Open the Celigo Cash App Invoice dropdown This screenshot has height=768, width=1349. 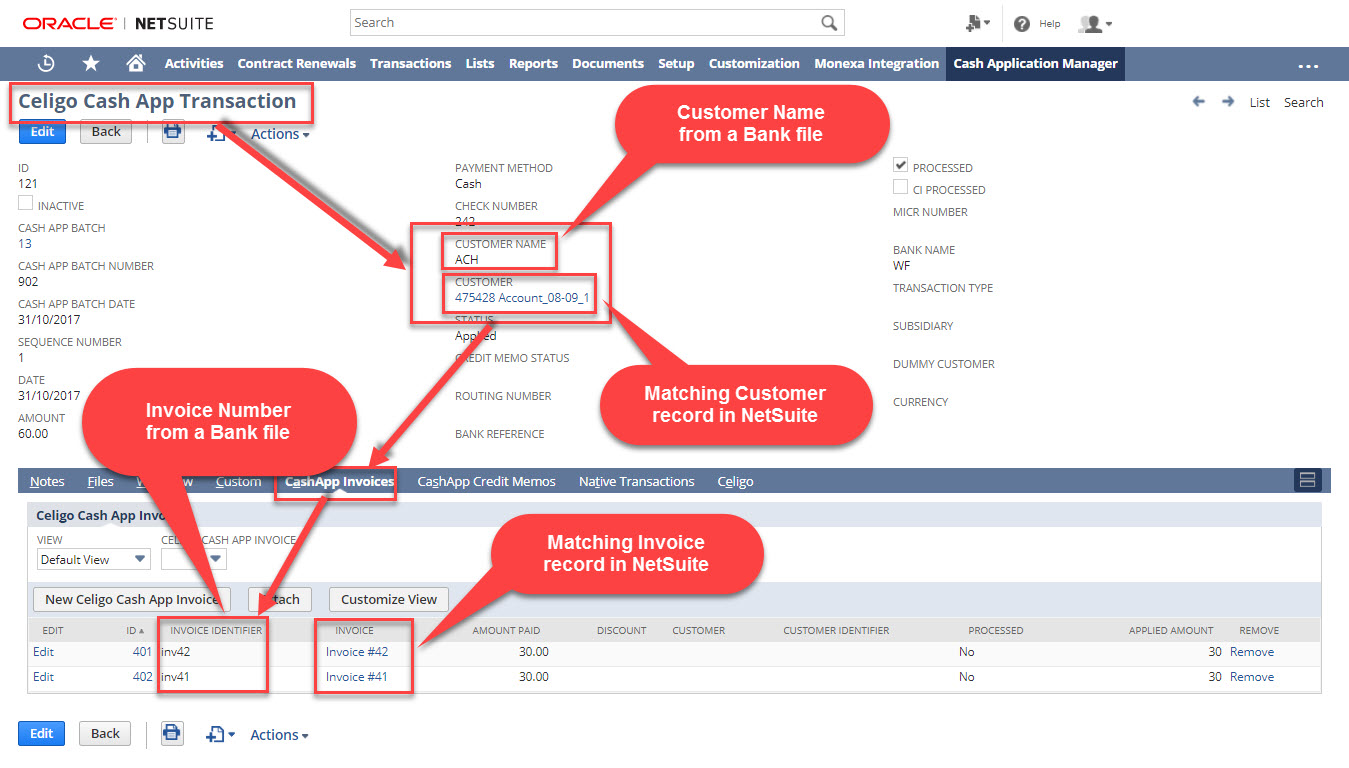[194, 559]
